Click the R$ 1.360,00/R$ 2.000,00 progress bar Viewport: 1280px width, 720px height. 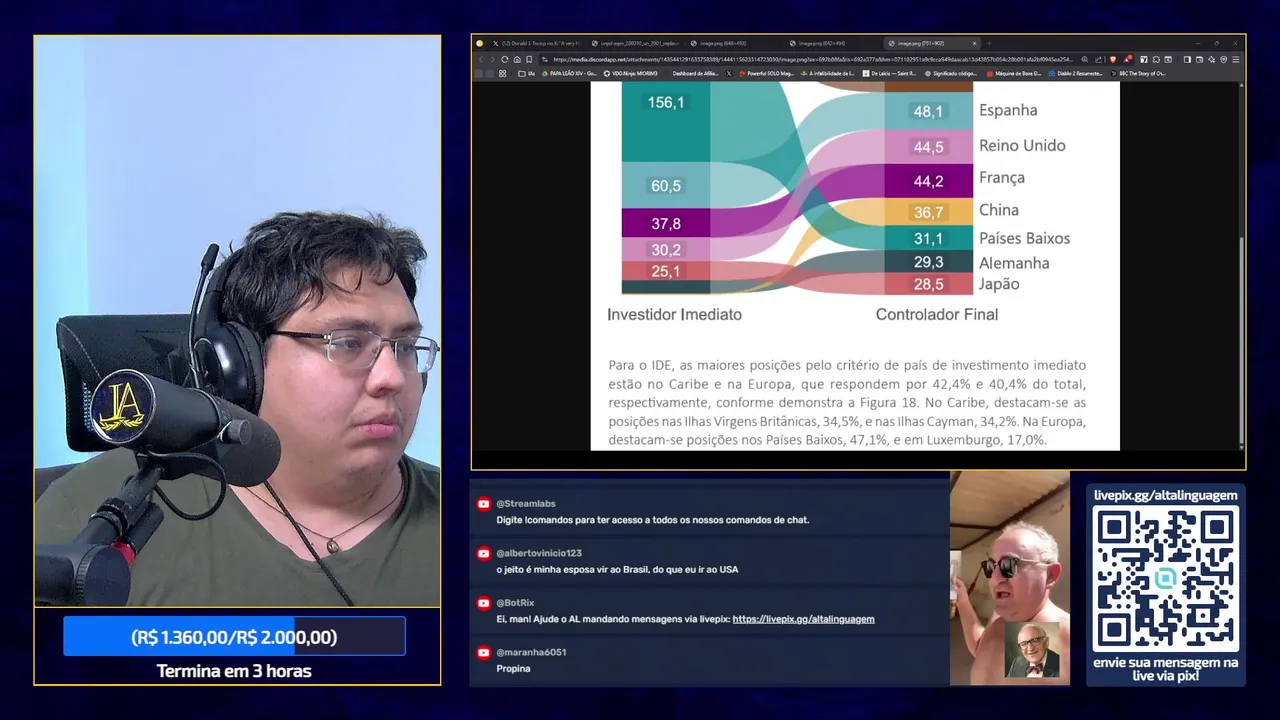[234, 637]
